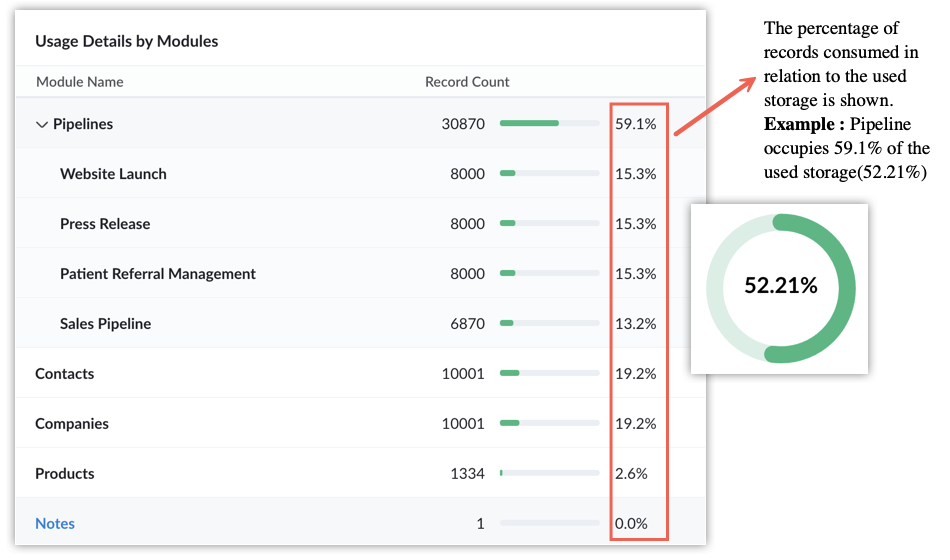This screenshot has width=950, height=560.
Task: Click the Products module name
Action: coord(64,473)
